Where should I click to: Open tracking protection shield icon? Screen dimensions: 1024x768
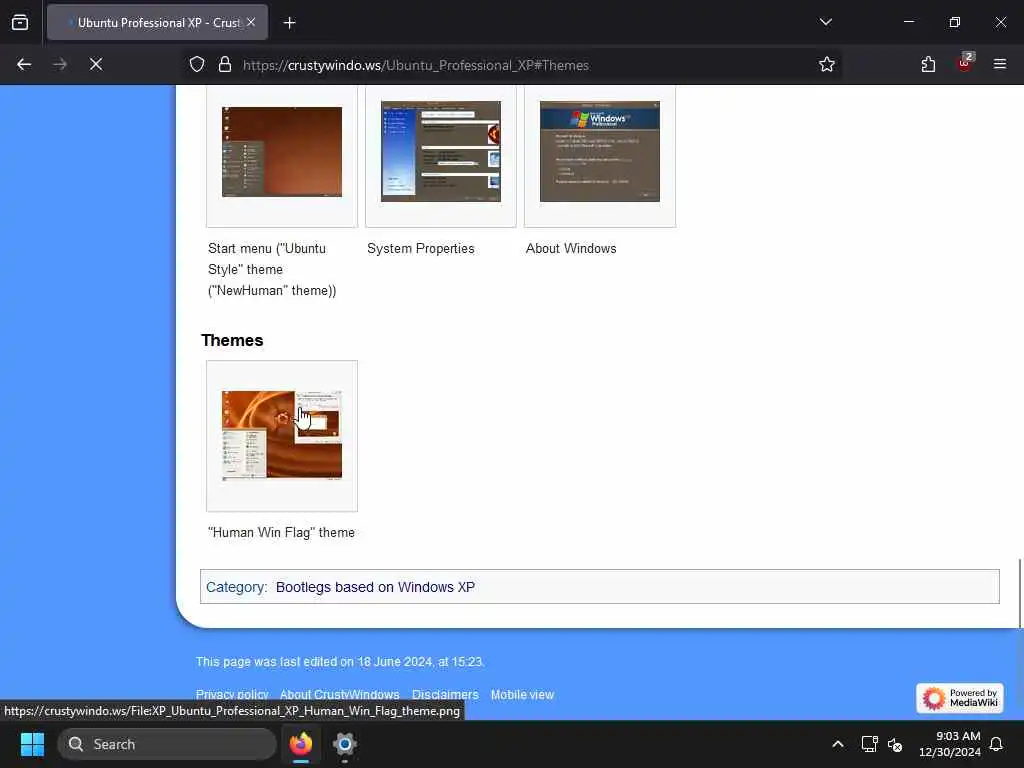[197, 65]
